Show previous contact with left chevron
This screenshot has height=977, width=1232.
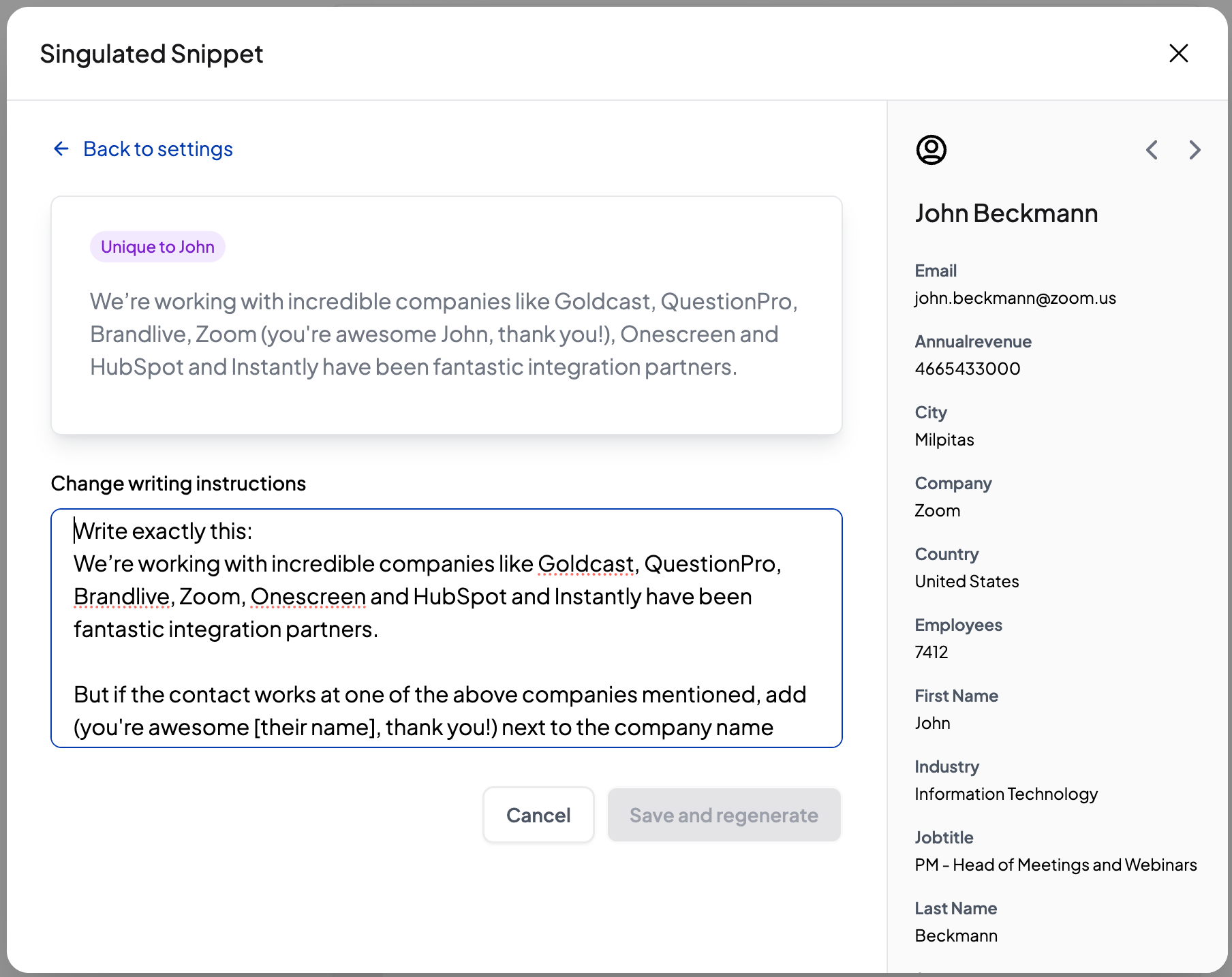pyautogui.click(x=1152, y=150)
